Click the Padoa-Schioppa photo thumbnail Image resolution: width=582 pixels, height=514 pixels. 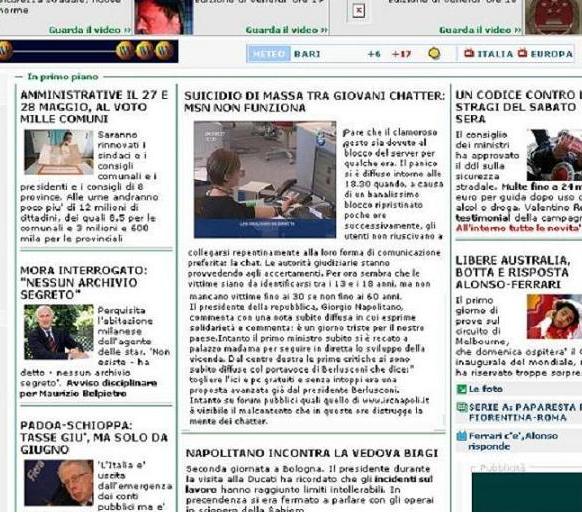coord(59,483)
